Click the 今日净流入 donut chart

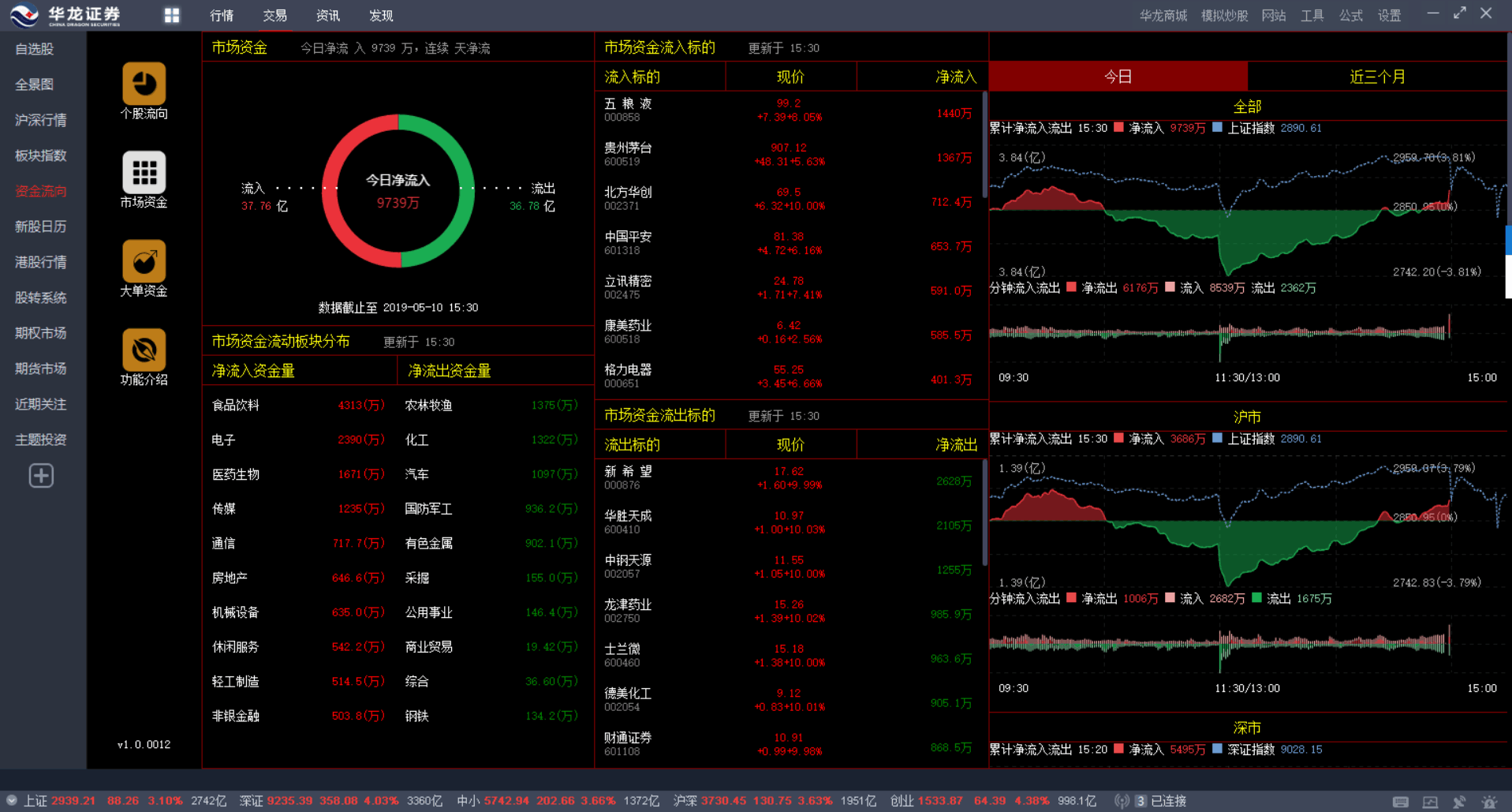tap(398, 191)
